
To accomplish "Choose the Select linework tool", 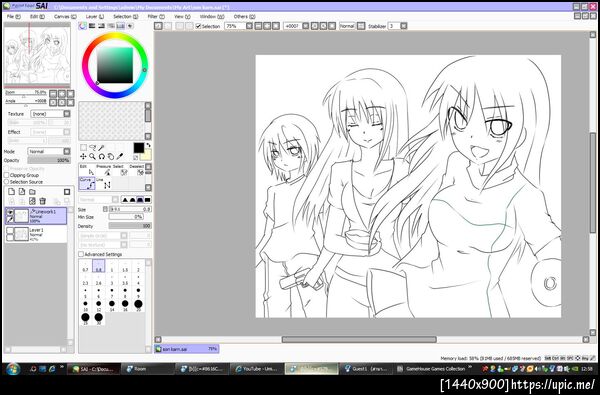I will pos(120,170).
